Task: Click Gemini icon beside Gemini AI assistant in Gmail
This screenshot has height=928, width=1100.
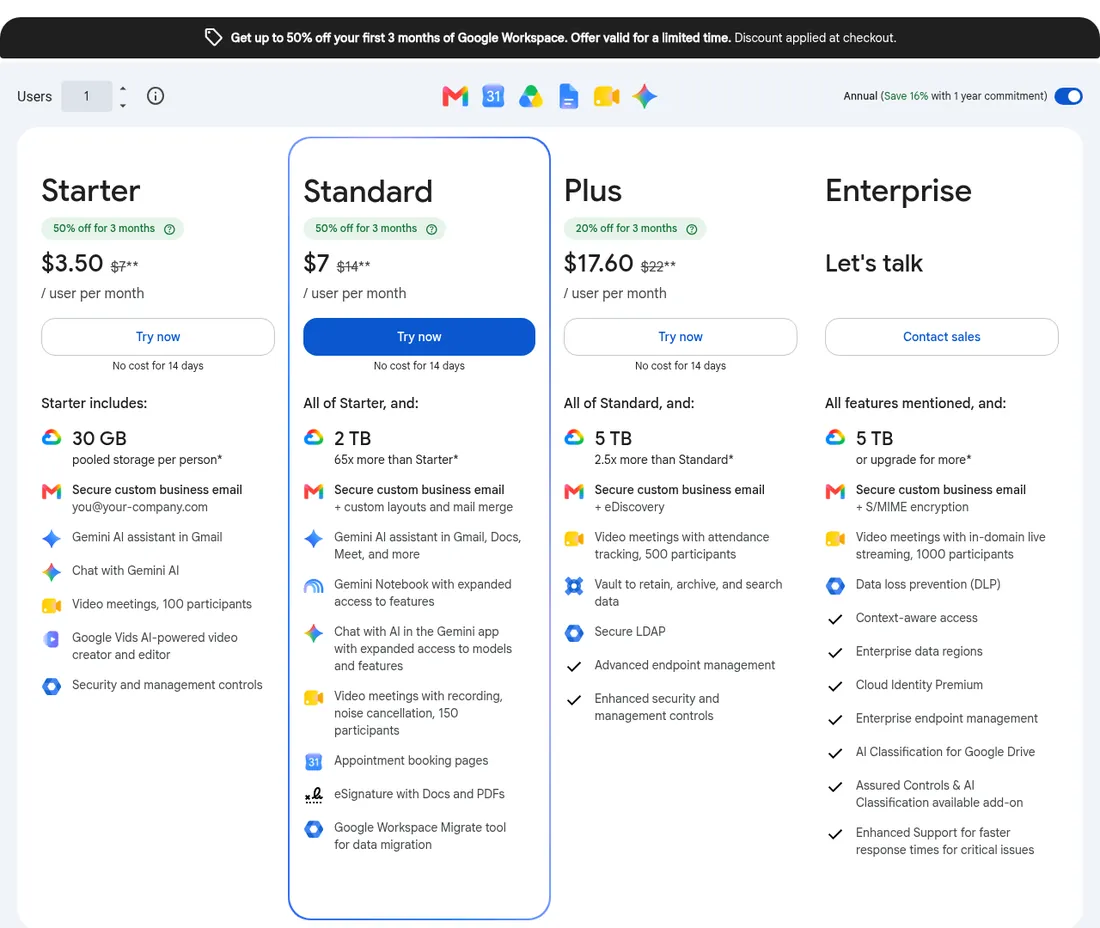Action: [52, 538]
